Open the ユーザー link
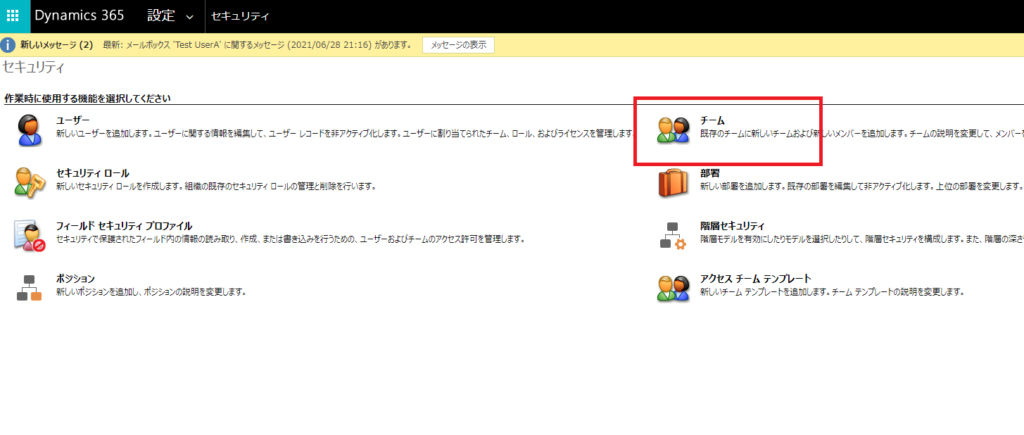Screen dimensions: 1024x435 [x=72, y=121]
